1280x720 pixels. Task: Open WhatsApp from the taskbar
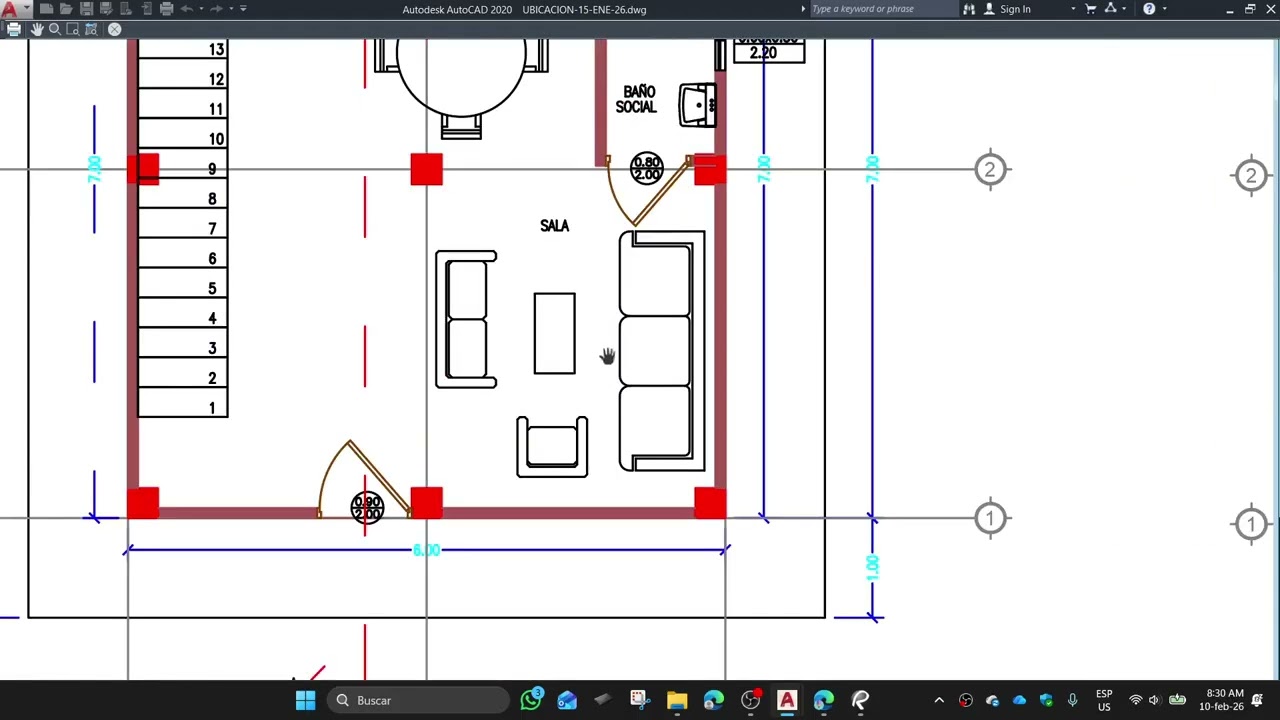pyautogui.click(x=531, y=699)
